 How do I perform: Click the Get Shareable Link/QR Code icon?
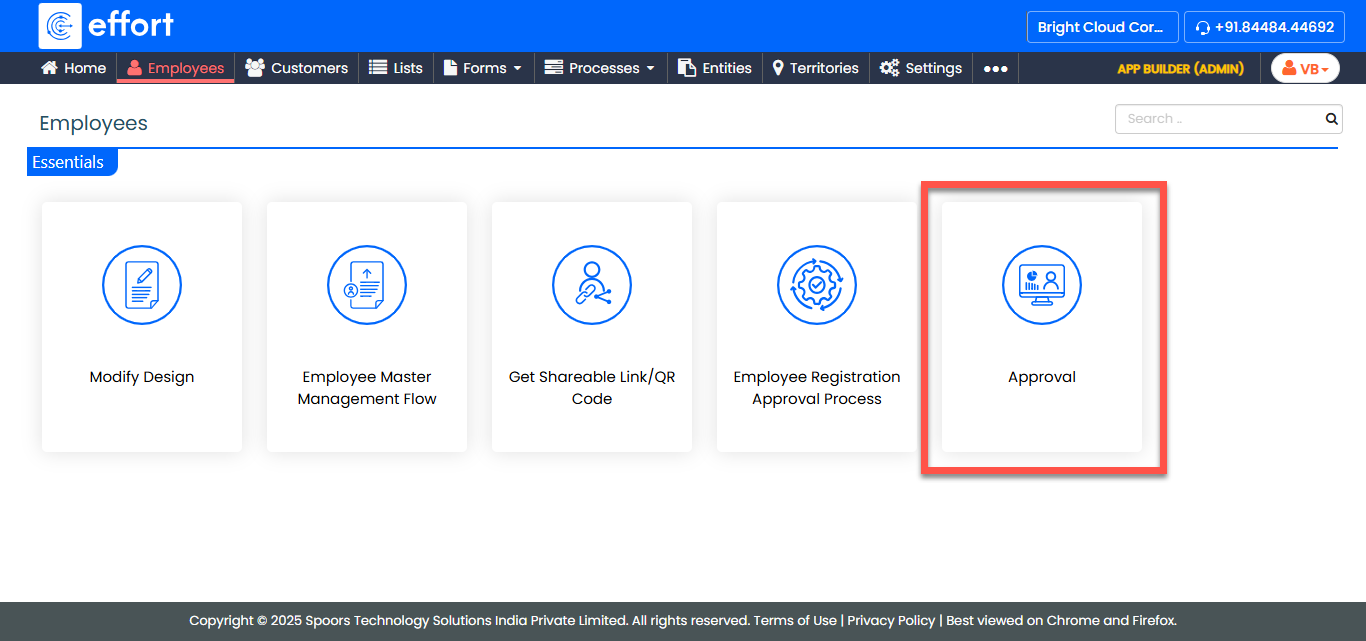tap(592, 285)
